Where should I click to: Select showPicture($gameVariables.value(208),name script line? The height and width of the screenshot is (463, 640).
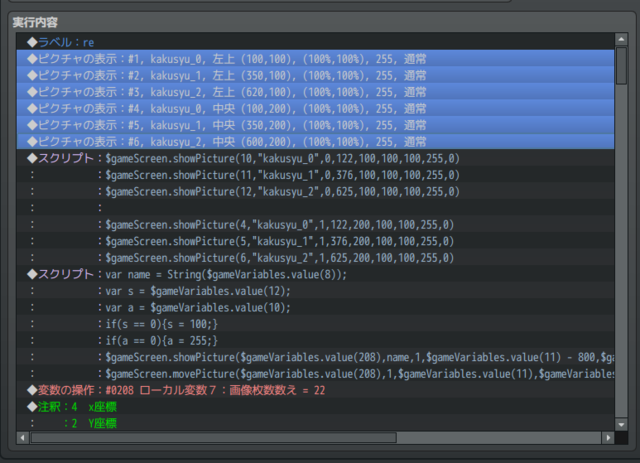[x=315, y=357]
